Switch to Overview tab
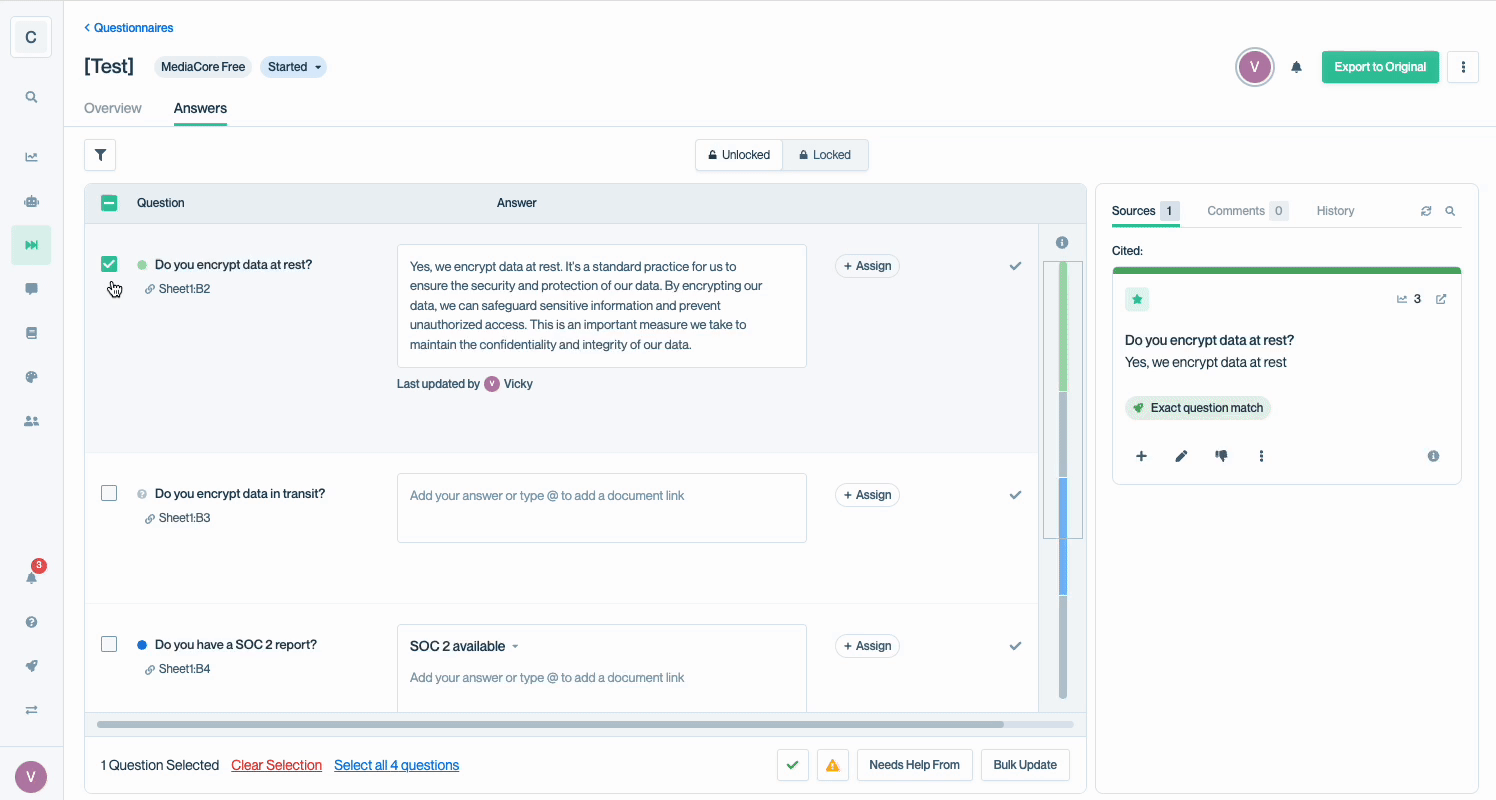Image resolution: width=1496 pixels, height=800 pixels. pyautogui.click(x=113, y=108)
